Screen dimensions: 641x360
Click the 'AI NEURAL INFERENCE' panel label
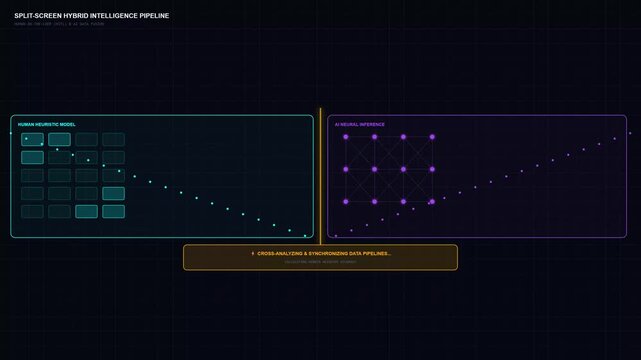point(360,124)
